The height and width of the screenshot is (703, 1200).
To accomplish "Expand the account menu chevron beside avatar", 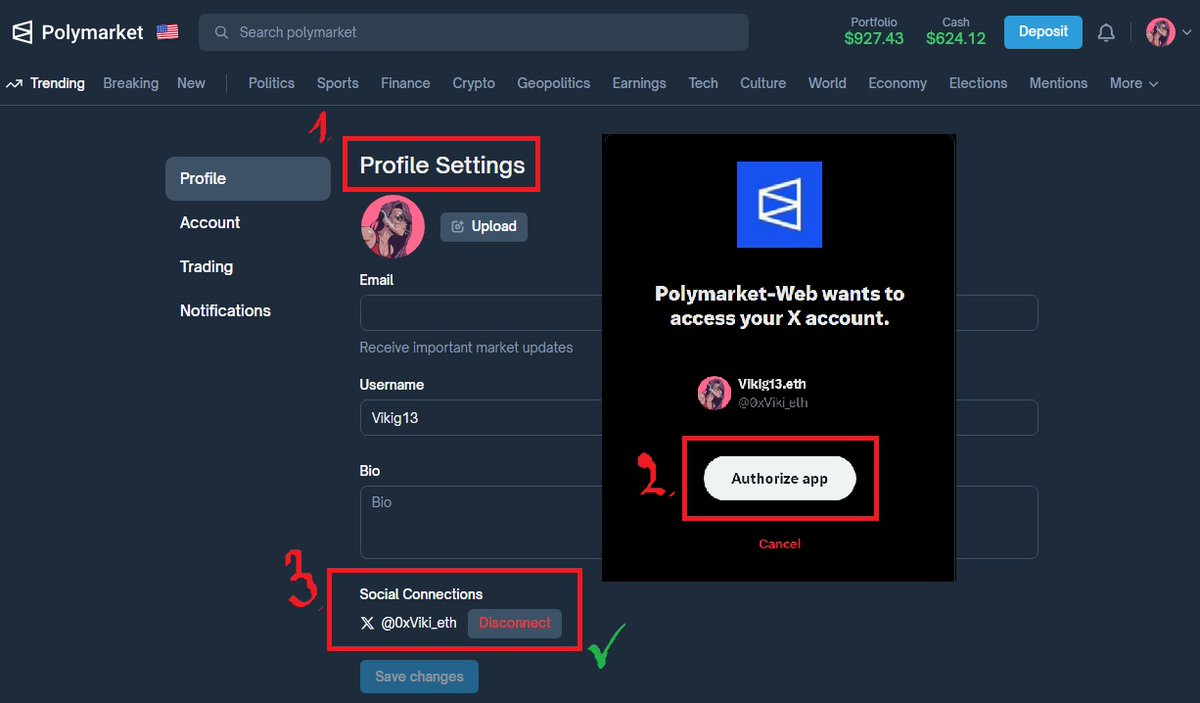I will [1186, 33].
